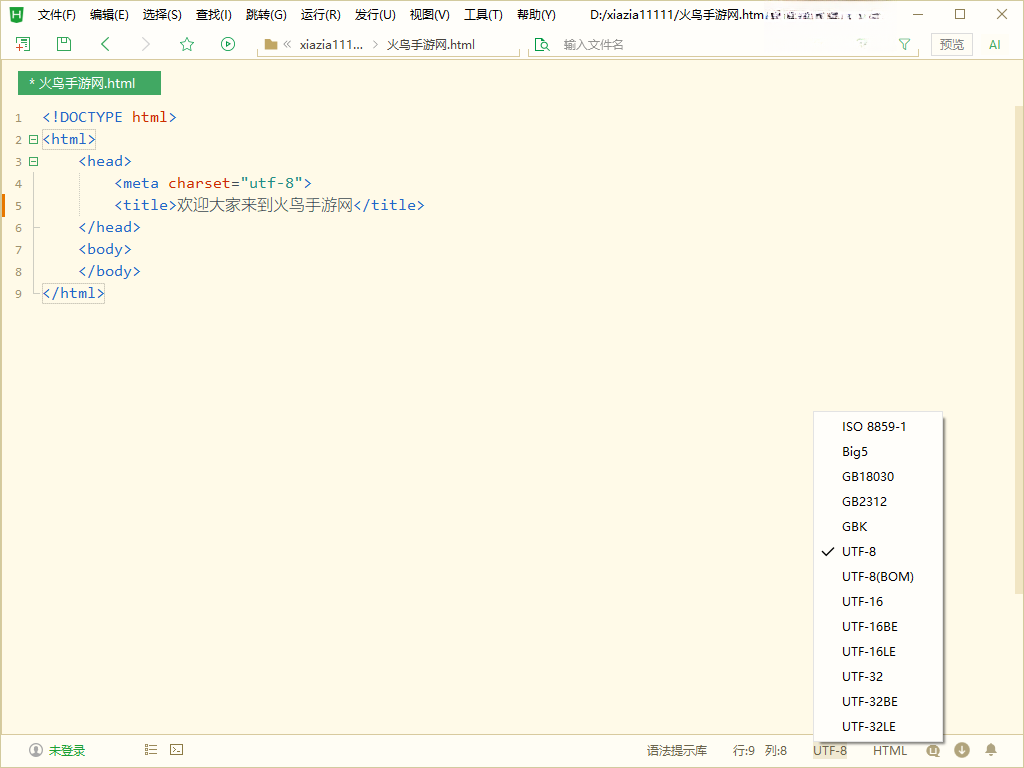Choose GB18030 encoding
Screen dimensions: 1024x768
pyautogui.click(x=878, y=477)
